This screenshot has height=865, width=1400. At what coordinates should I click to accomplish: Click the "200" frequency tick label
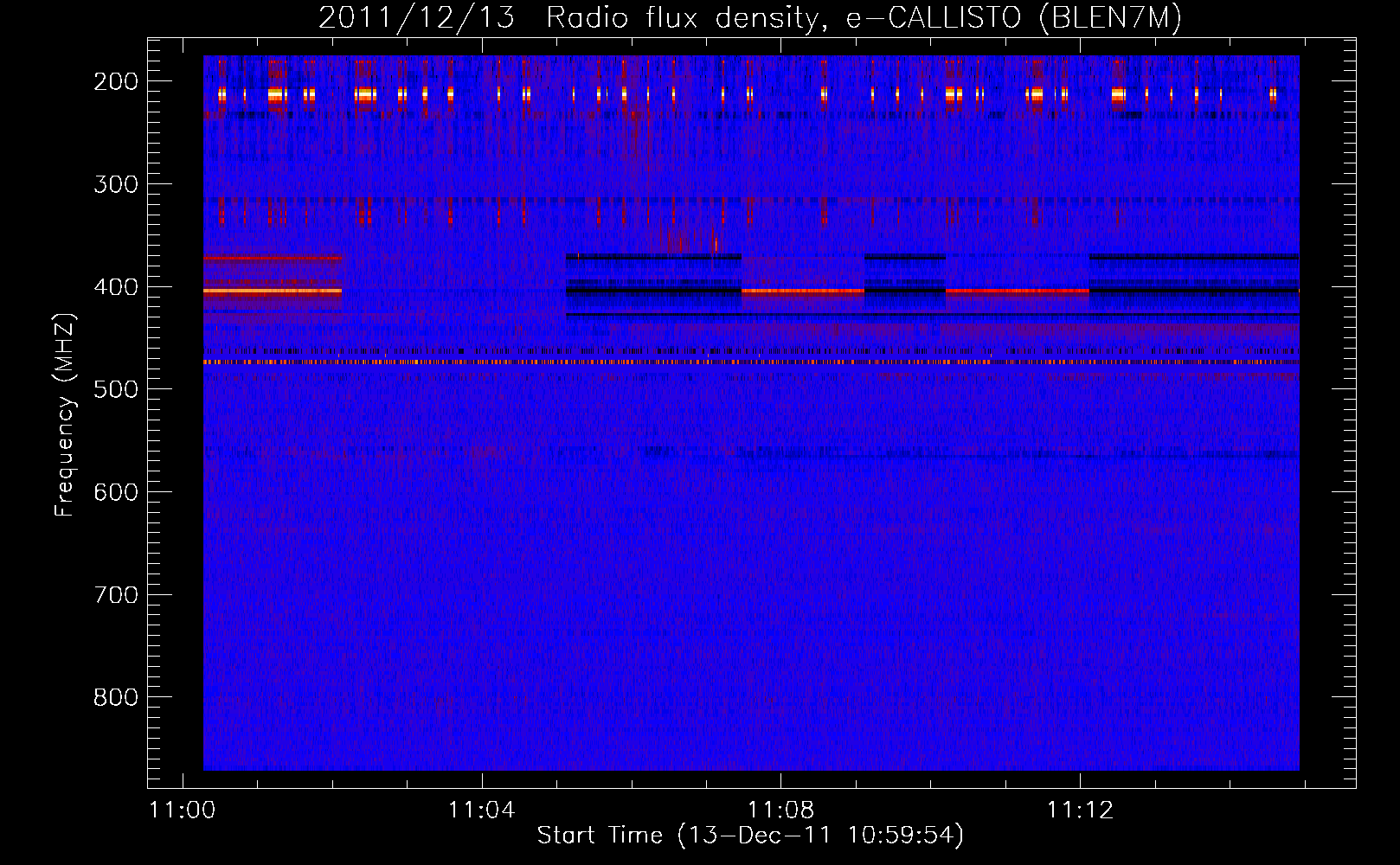116,81
